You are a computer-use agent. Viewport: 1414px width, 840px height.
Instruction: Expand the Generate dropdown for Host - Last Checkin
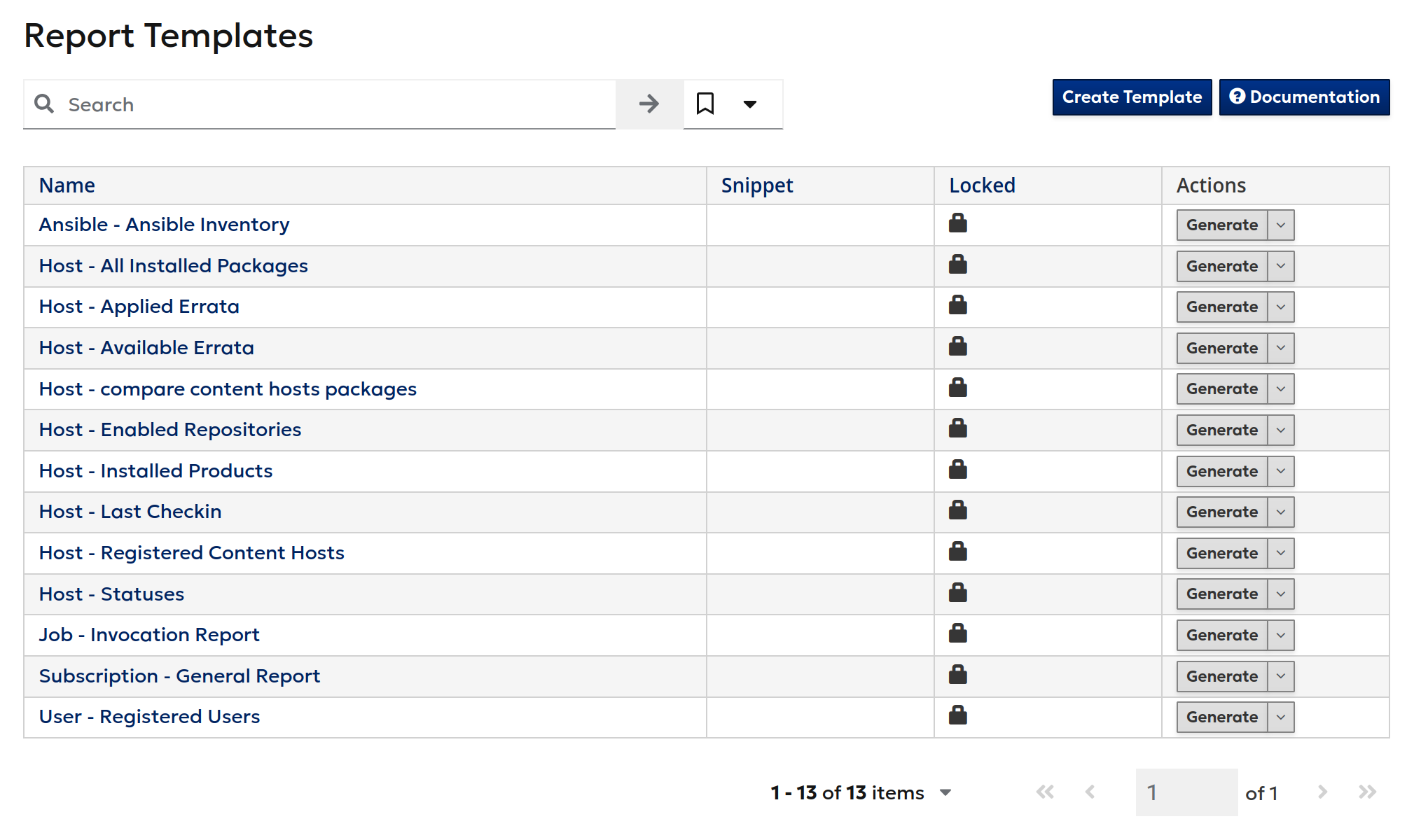[1280, 512]
